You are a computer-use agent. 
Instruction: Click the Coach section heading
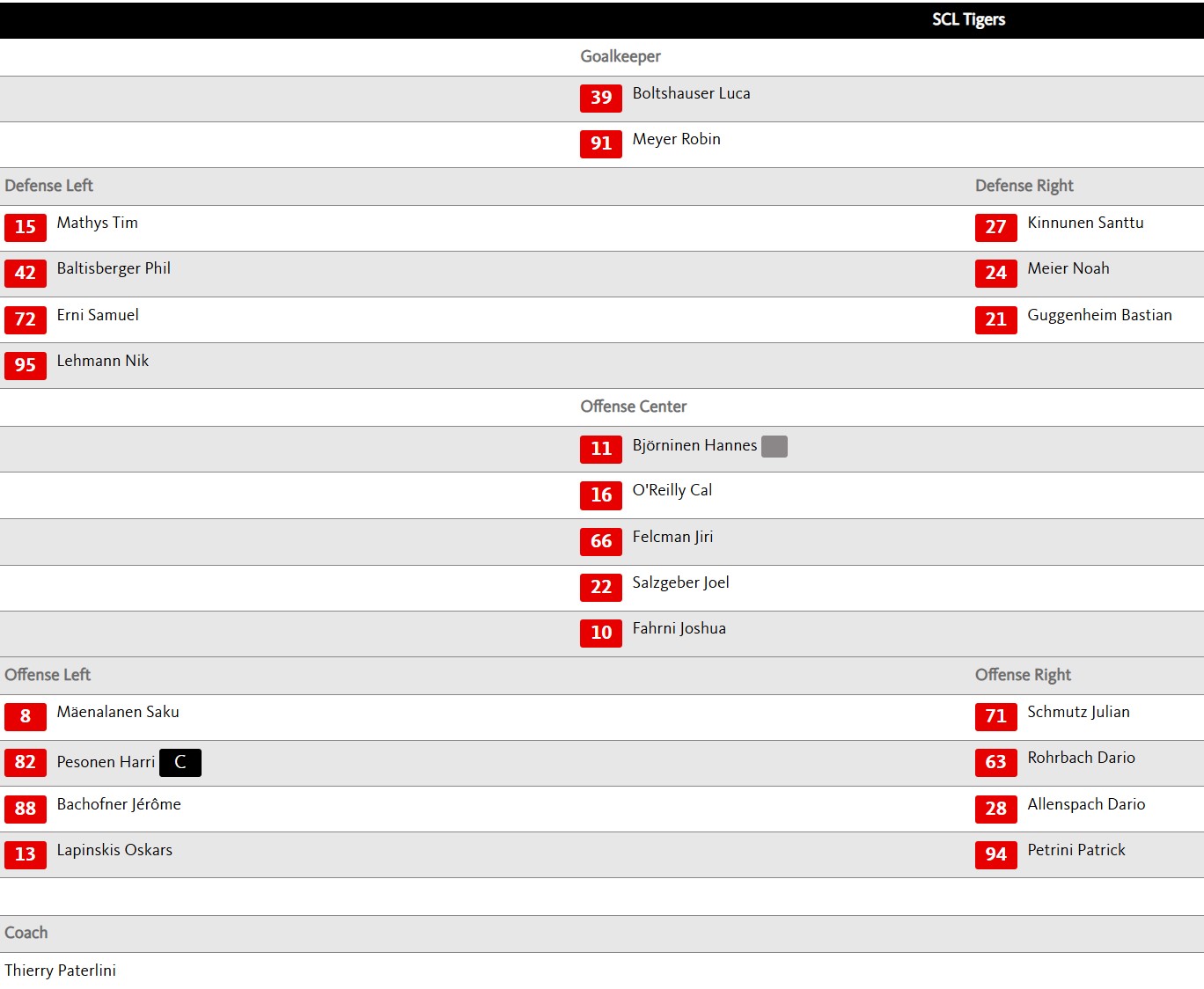tap(26, 933)
